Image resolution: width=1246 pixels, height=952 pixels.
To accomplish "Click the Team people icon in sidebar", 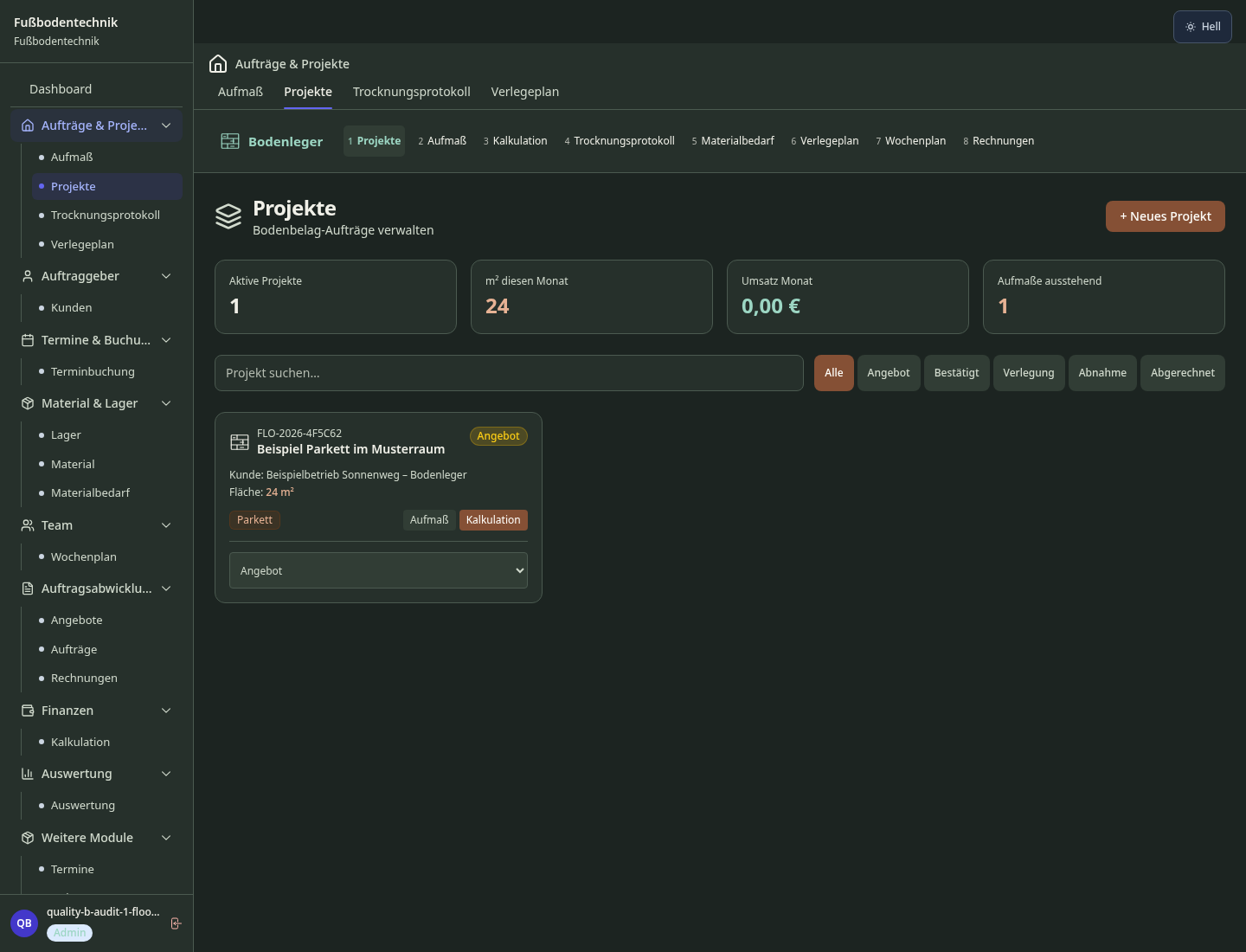I will click(28, 525).
